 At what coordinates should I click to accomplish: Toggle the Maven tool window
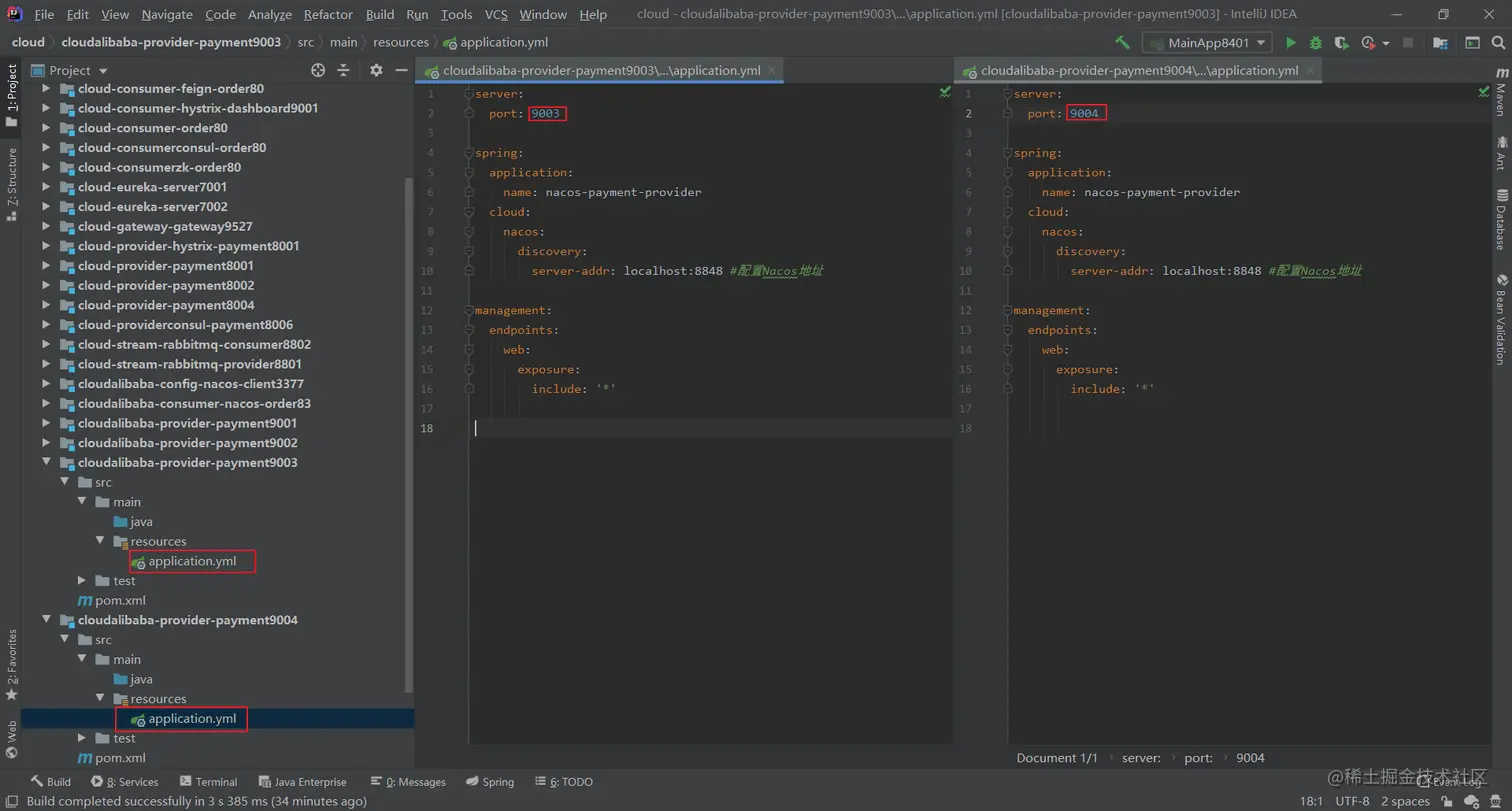pyautogui.click(x=1500, y=93)
